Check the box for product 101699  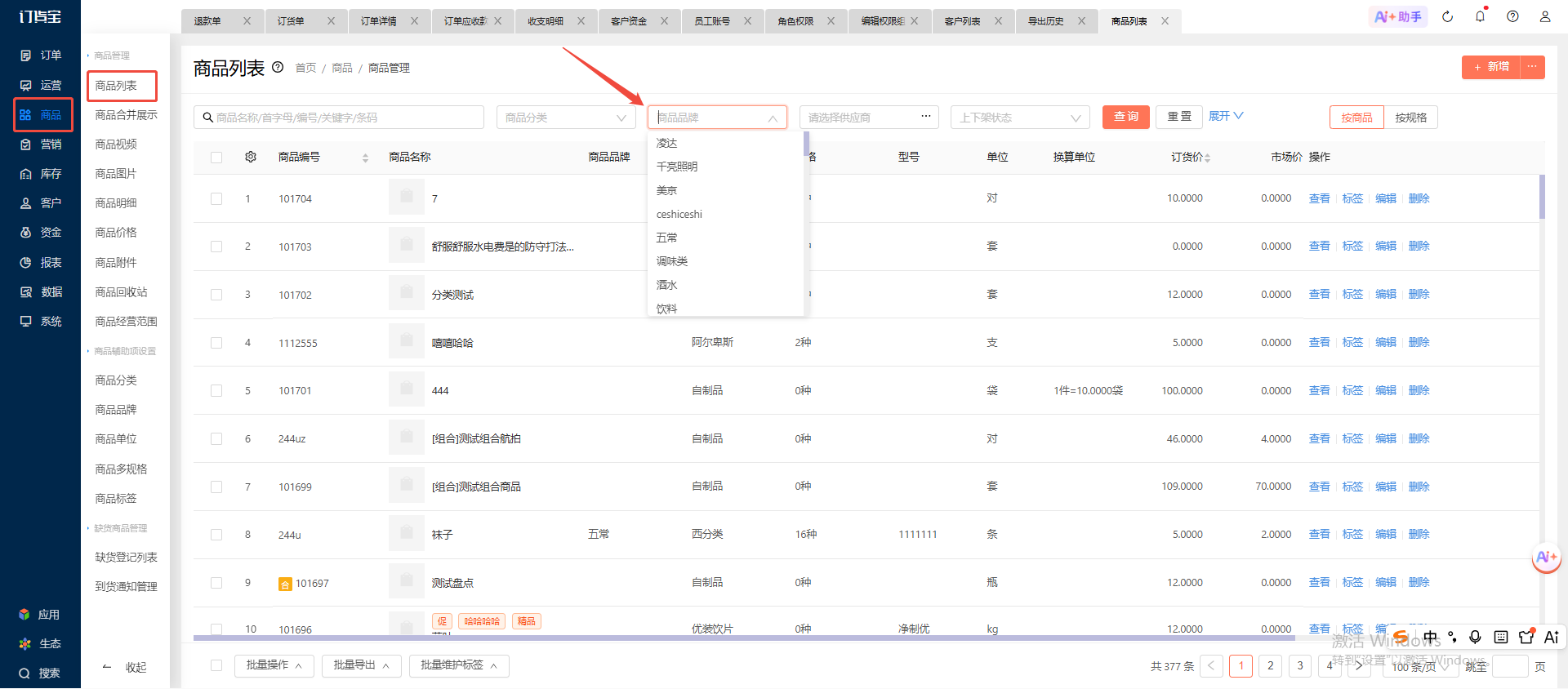[x=216, y=487]
